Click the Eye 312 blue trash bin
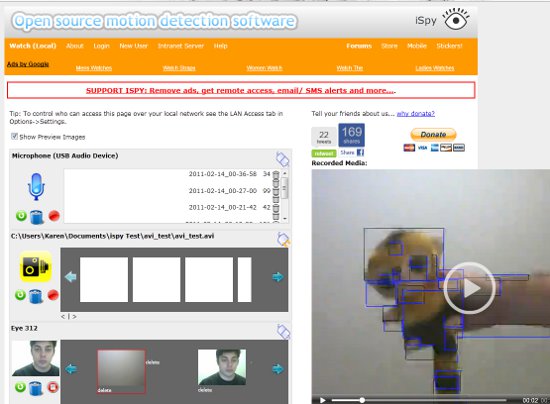 pyautogui.click(x=36, y=388)
